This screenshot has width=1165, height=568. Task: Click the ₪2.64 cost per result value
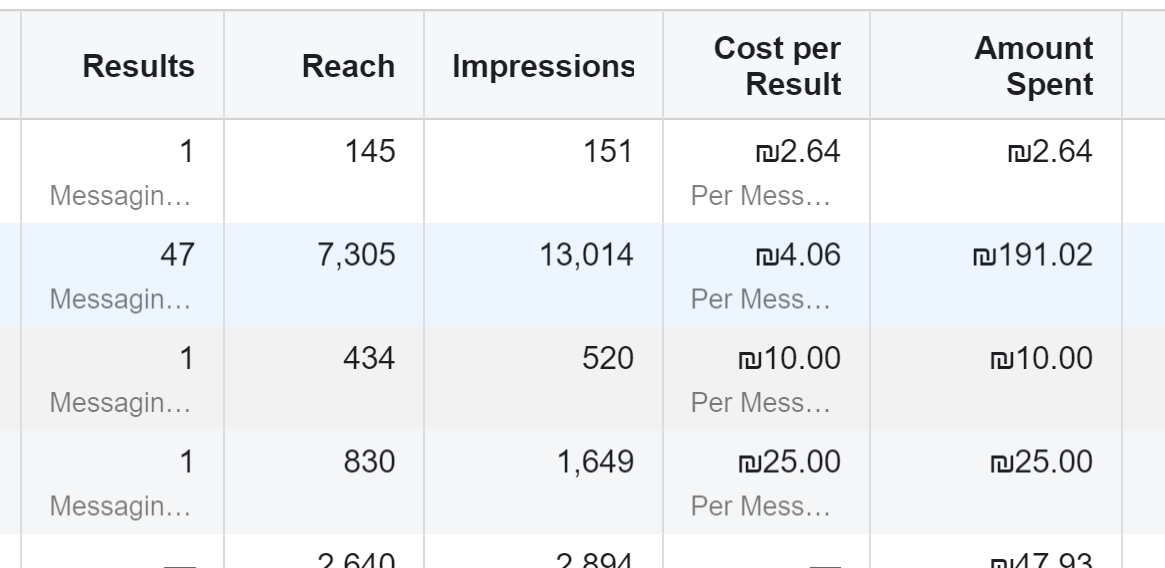click(798, 152)
